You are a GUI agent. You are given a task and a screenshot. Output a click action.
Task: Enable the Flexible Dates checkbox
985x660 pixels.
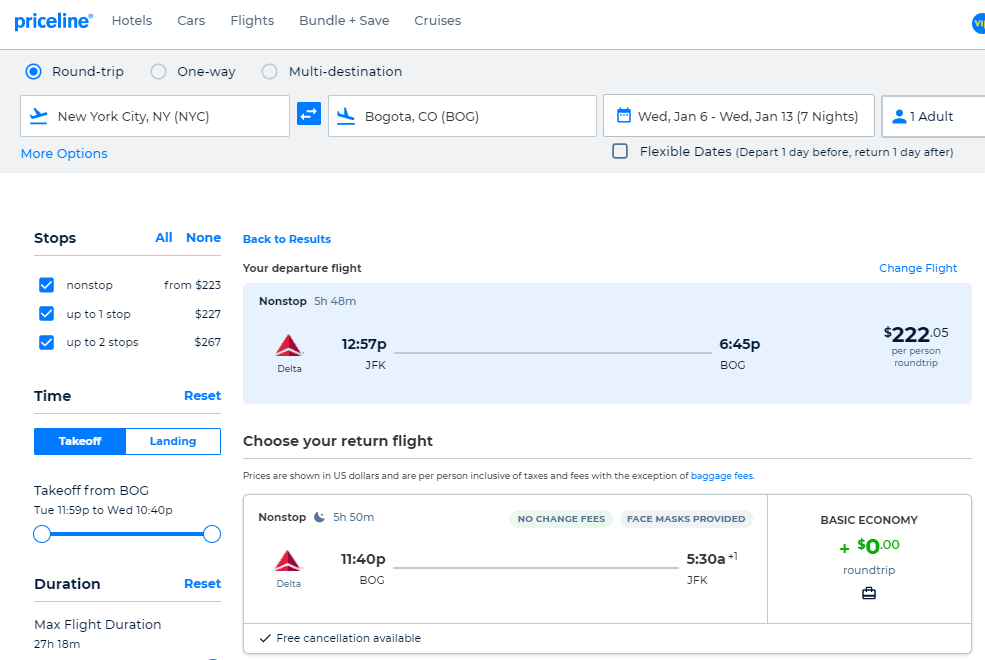click(620, 151)
